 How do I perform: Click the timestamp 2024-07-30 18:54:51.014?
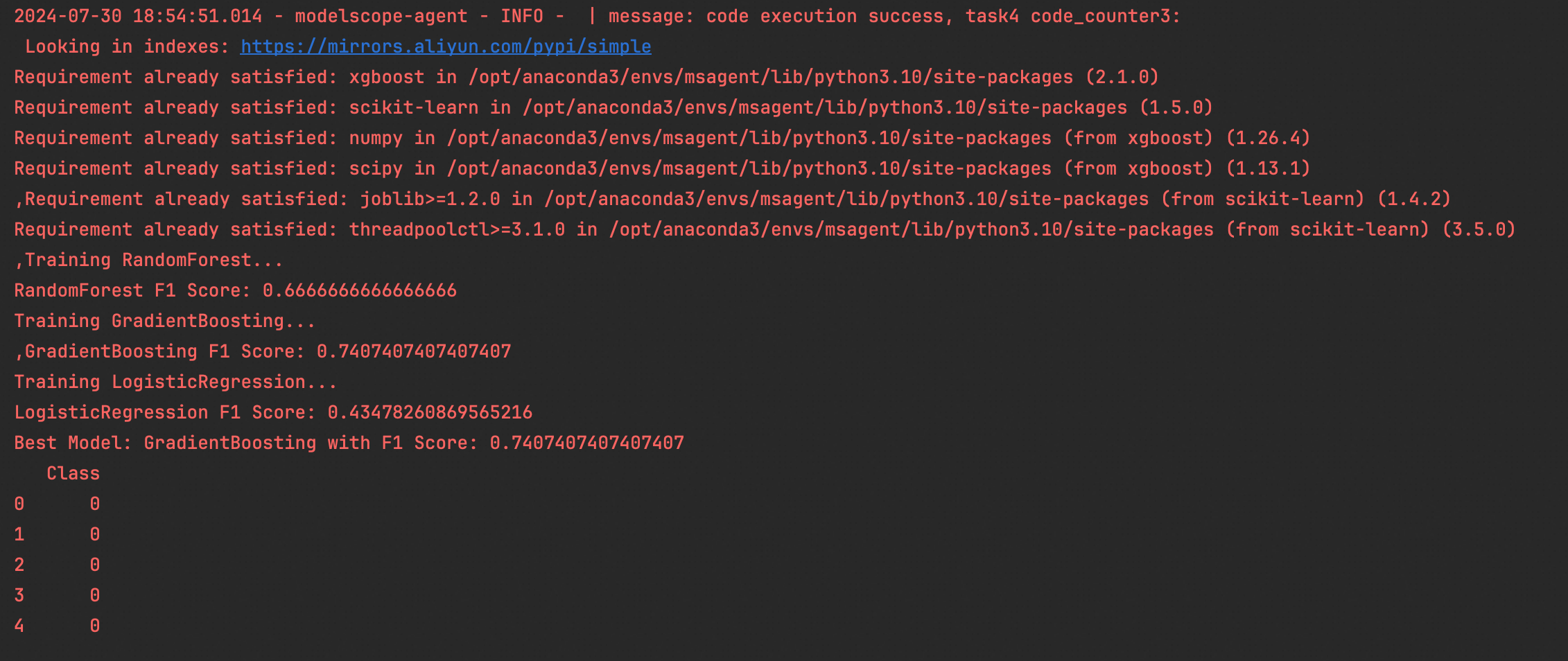click(138, 16)
